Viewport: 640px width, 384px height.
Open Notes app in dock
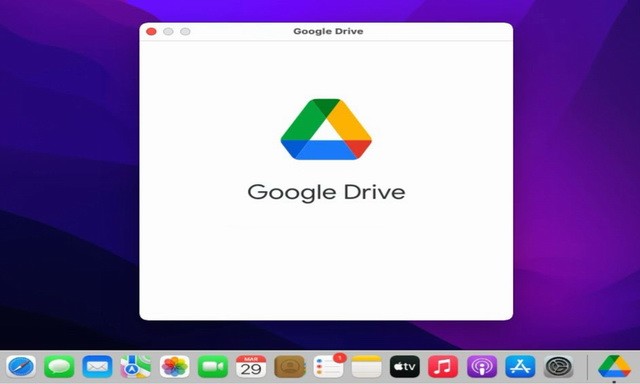[367, 366]
